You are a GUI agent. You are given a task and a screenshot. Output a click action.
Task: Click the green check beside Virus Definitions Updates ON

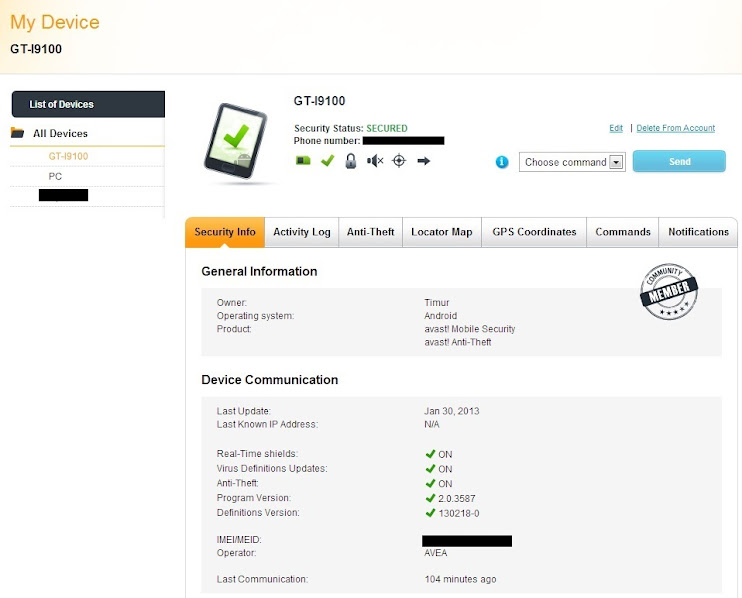430,469
